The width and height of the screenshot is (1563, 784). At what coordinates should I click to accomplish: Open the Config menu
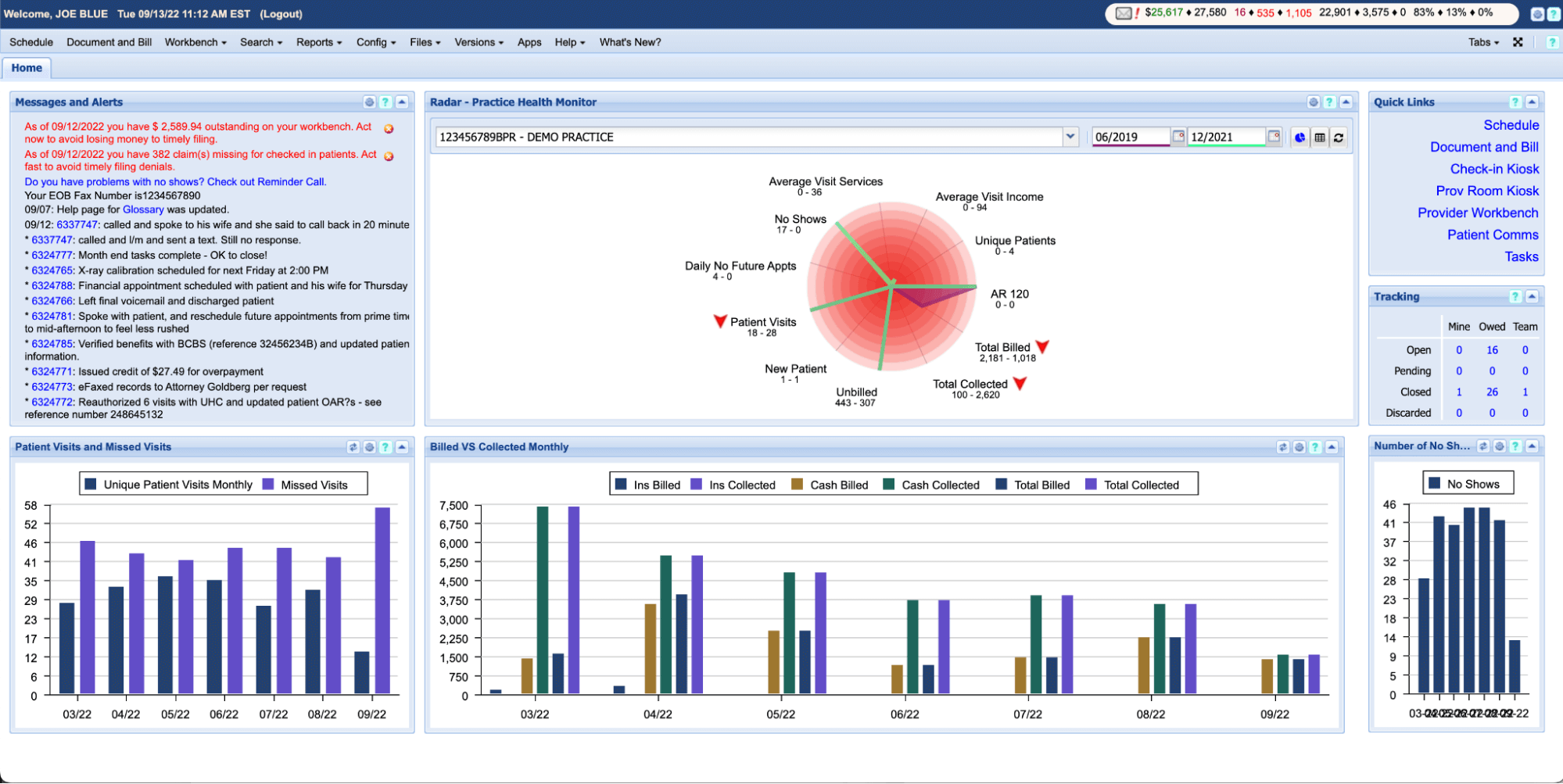[x=376, y=42]
